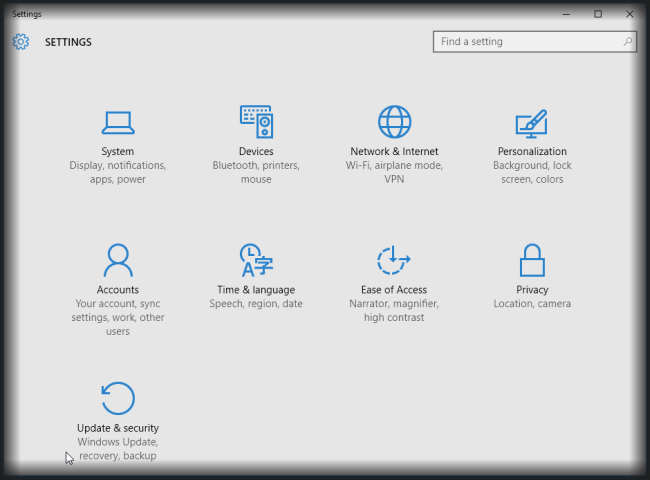Click 'Display, notifications, apps, power' description

[118, 172]
